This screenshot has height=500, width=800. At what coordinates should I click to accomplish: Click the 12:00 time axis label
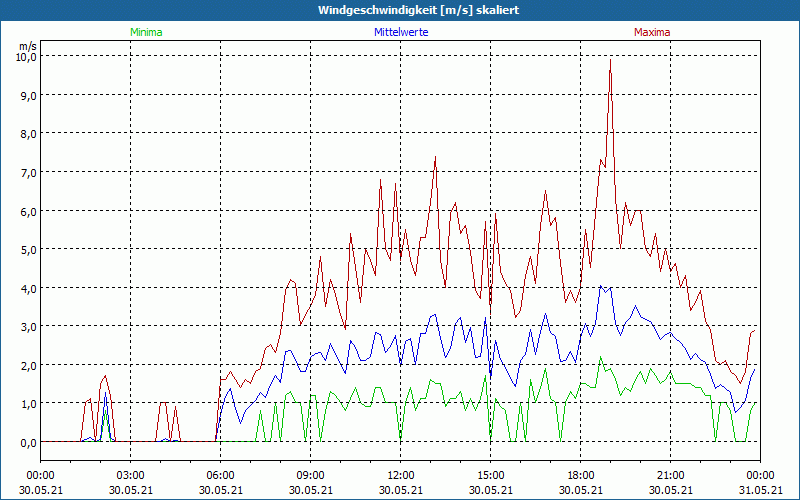pyautogui.click(x=401, y=476)
